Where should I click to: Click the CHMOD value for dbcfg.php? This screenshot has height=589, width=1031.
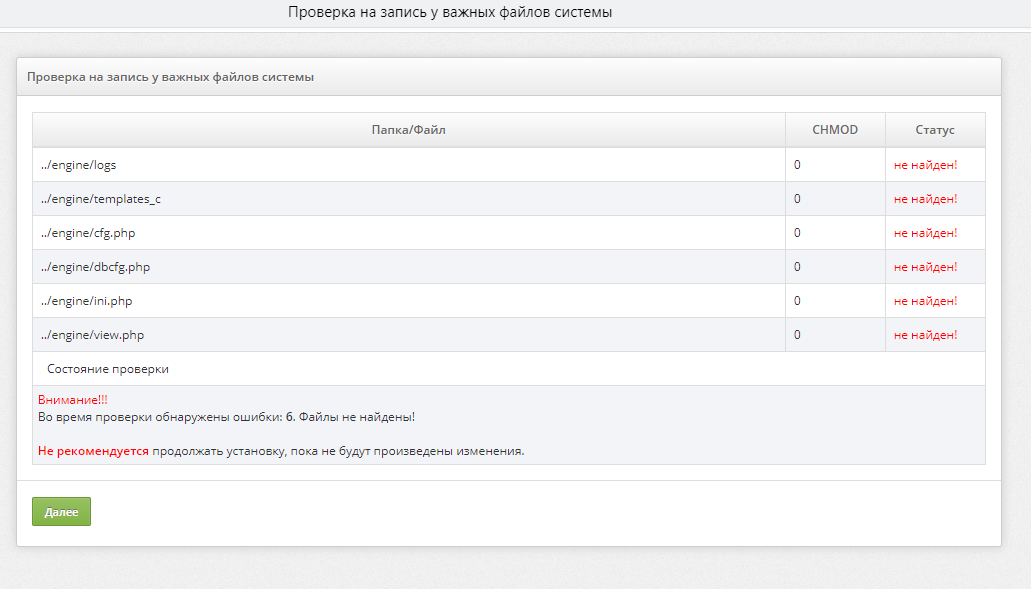click(x=797, y=267)
